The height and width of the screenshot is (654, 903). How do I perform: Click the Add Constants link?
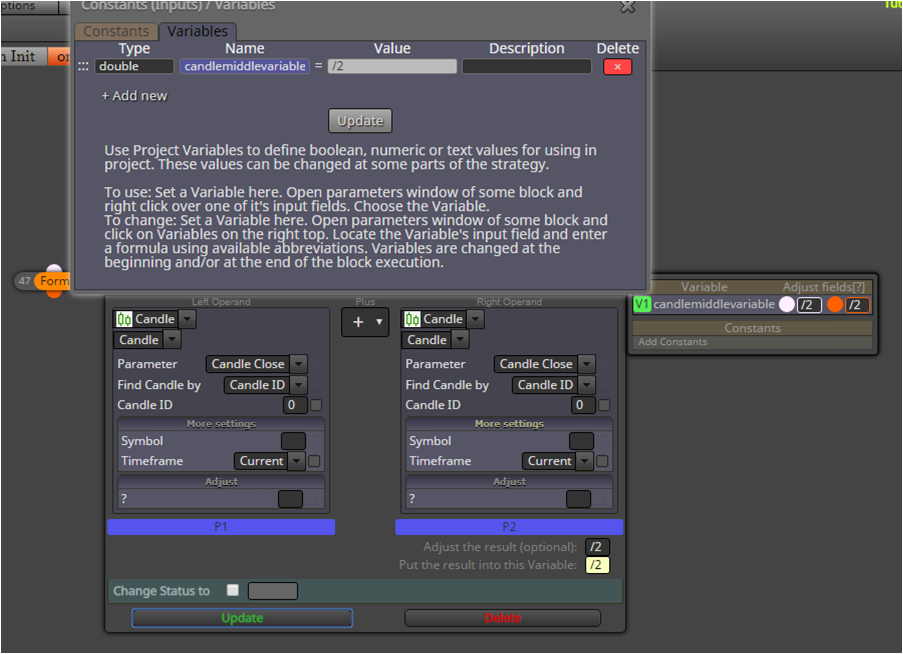(x=672, y=342)
